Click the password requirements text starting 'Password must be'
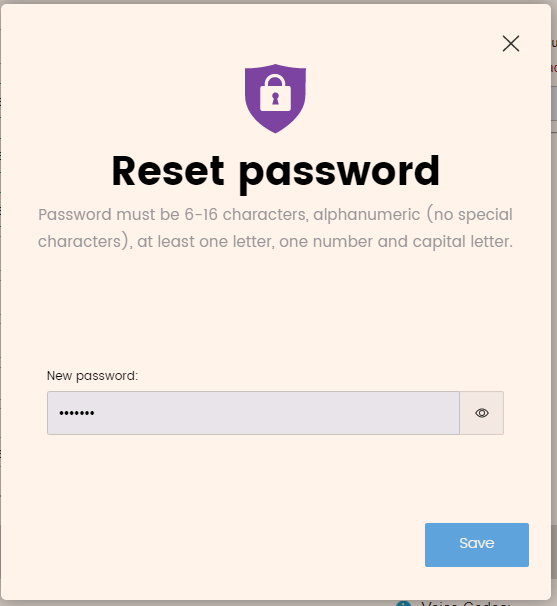Image resolution: width=557 pixels, height=606 pixels. tap(275, 228)
